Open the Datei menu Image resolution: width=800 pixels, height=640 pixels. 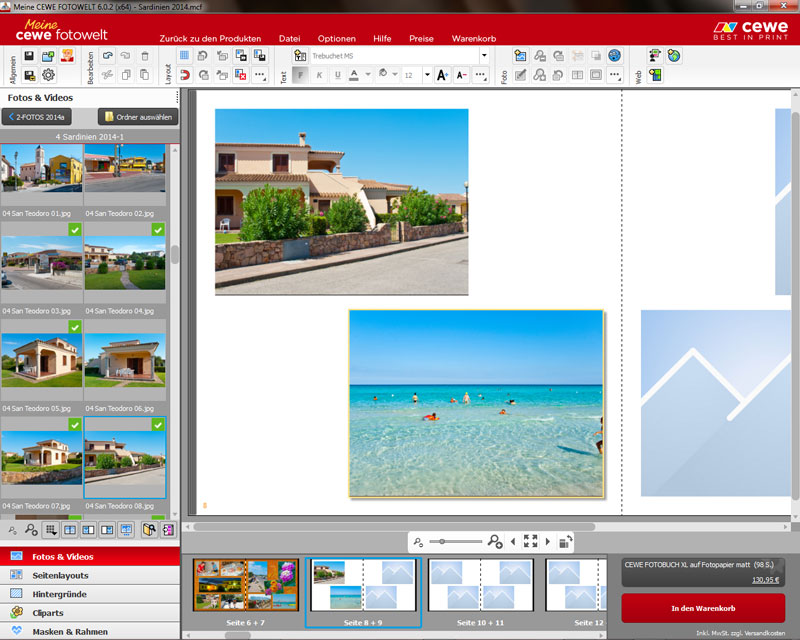click(x=289, y=38)
